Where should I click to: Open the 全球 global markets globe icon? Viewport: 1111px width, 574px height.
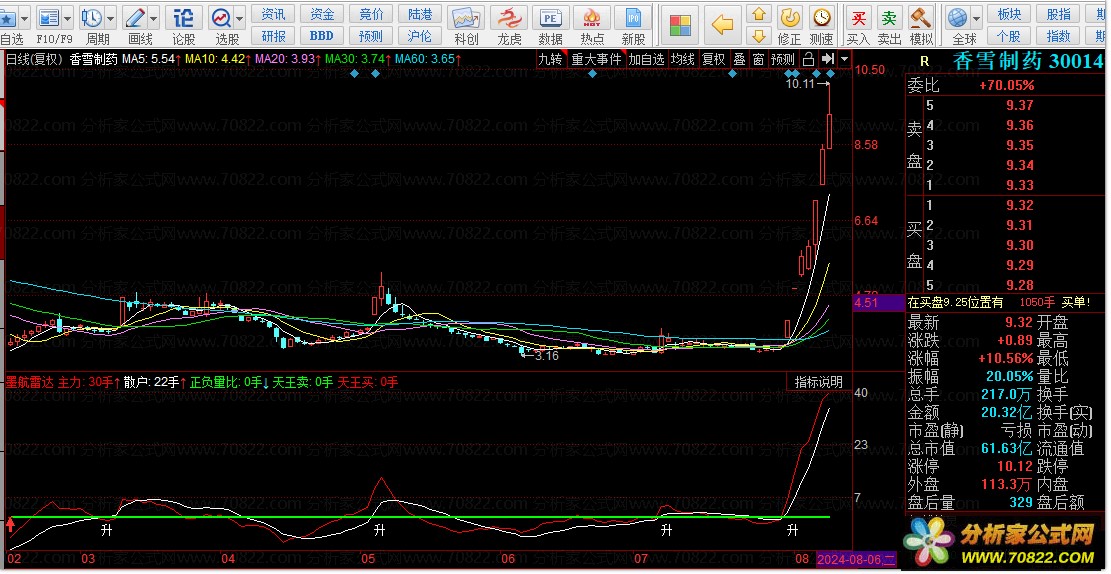[959, 18]
